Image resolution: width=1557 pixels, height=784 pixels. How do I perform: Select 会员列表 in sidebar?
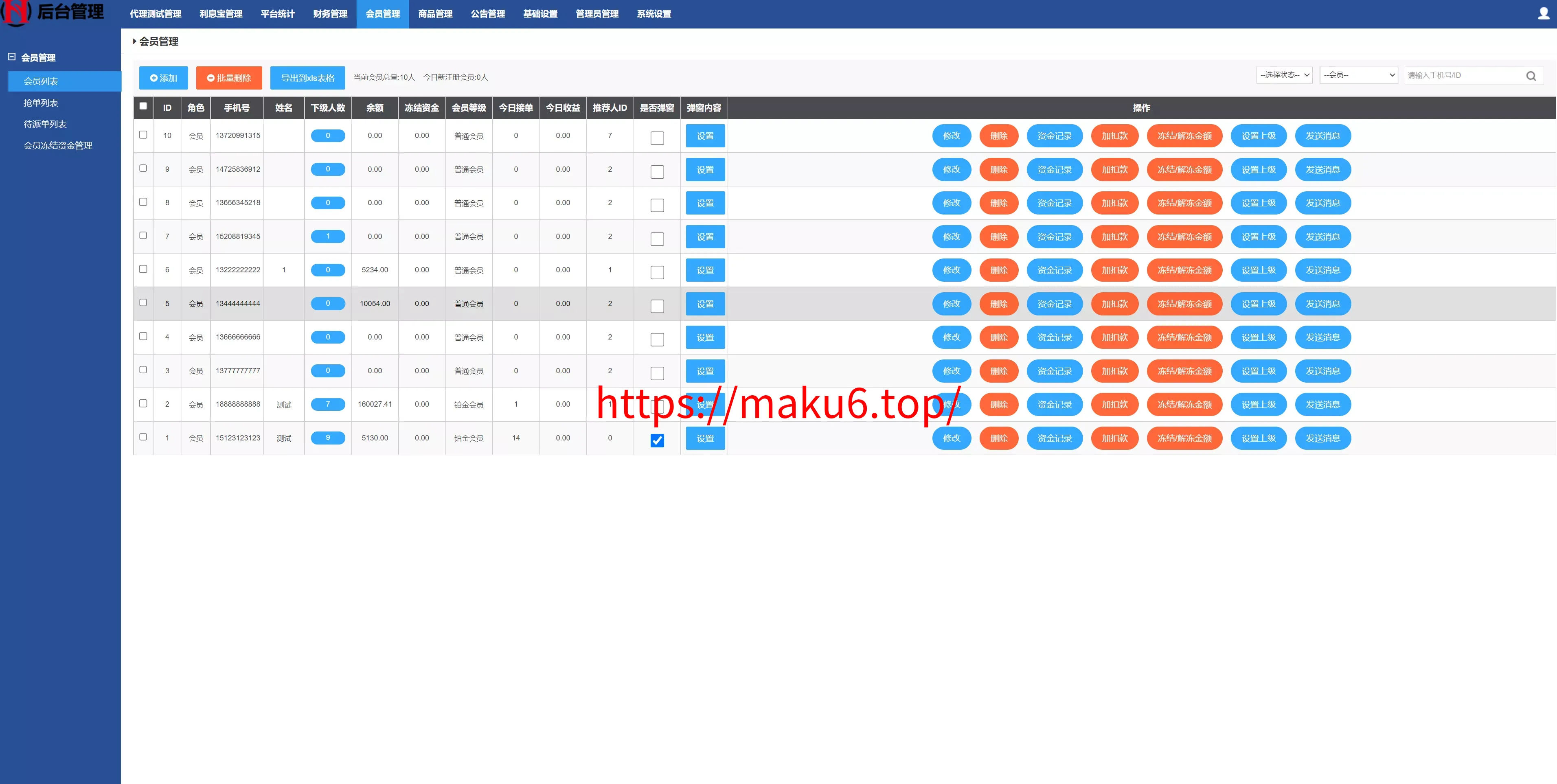tap(64, 81)
